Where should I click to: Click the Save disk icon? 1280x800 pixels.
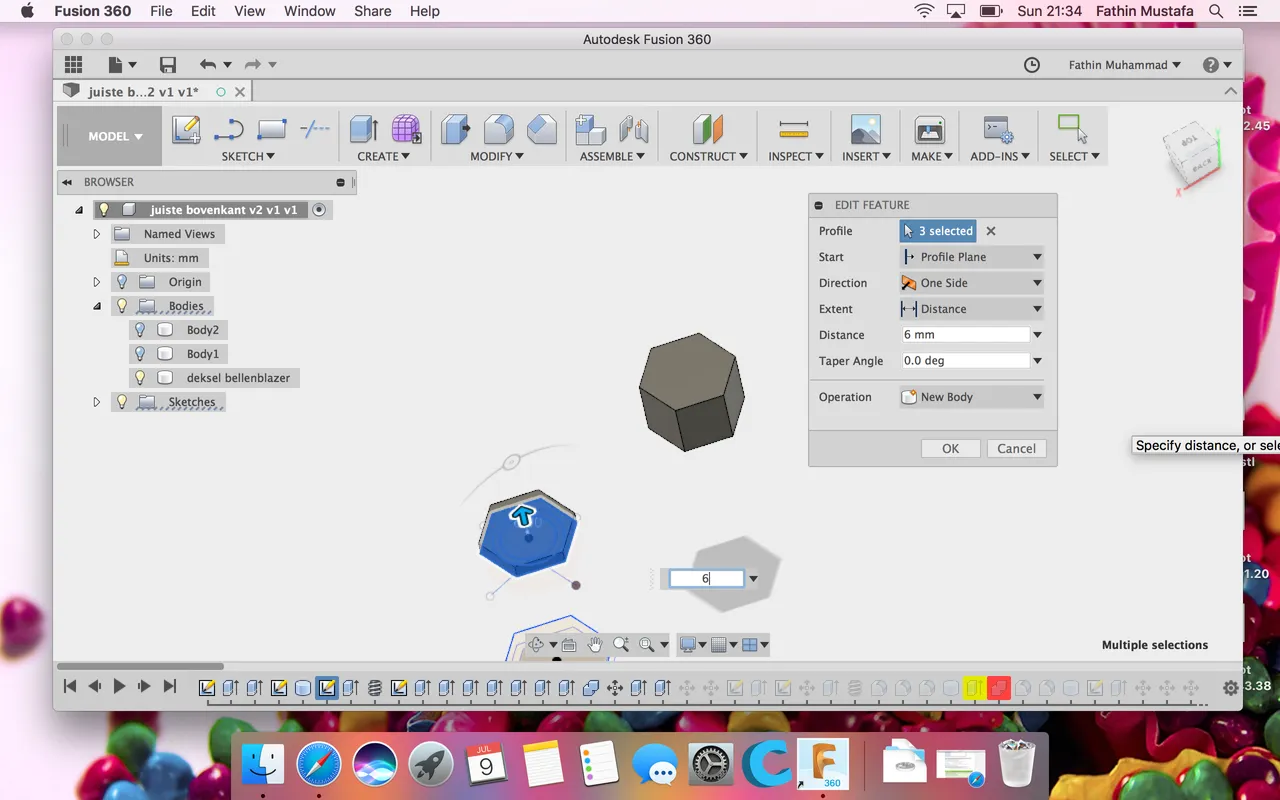point(168,65)
